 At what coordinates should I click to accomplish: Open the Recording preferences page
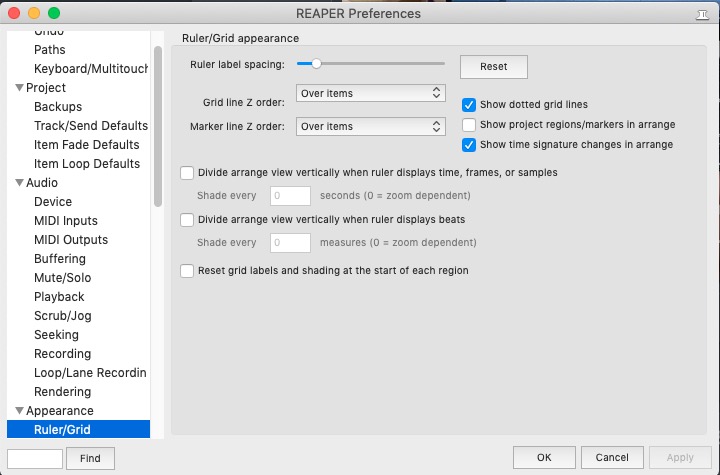click(62, 354)
